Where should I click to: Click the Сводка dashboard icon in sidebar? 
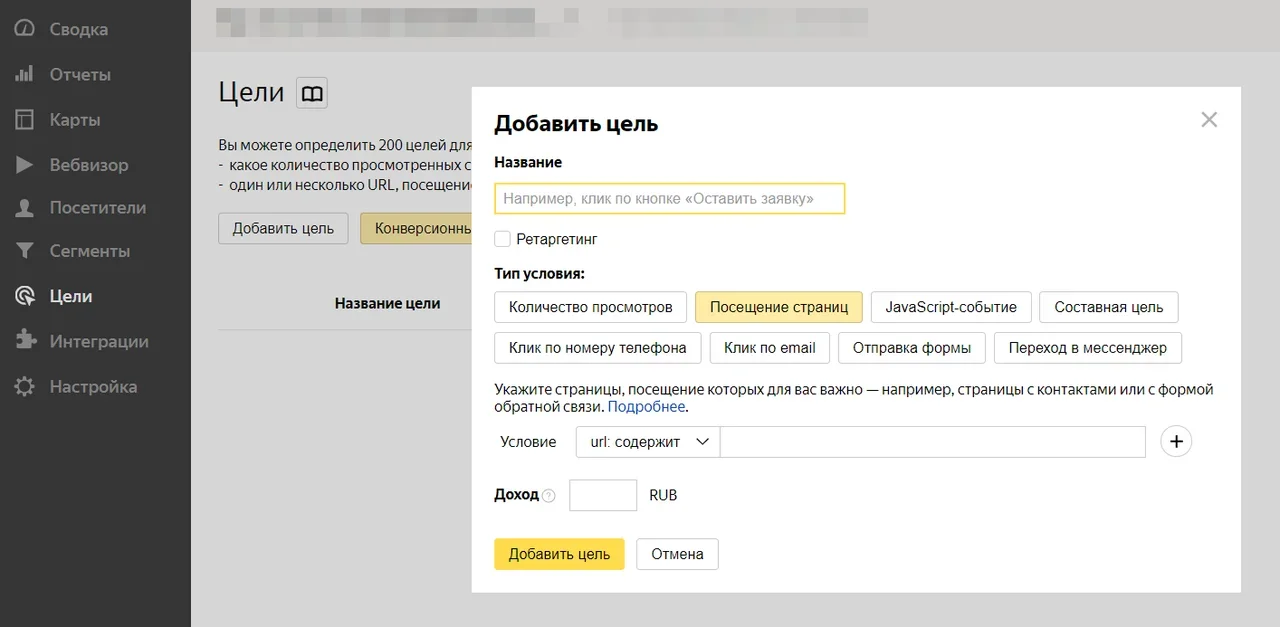pos(25,29)
